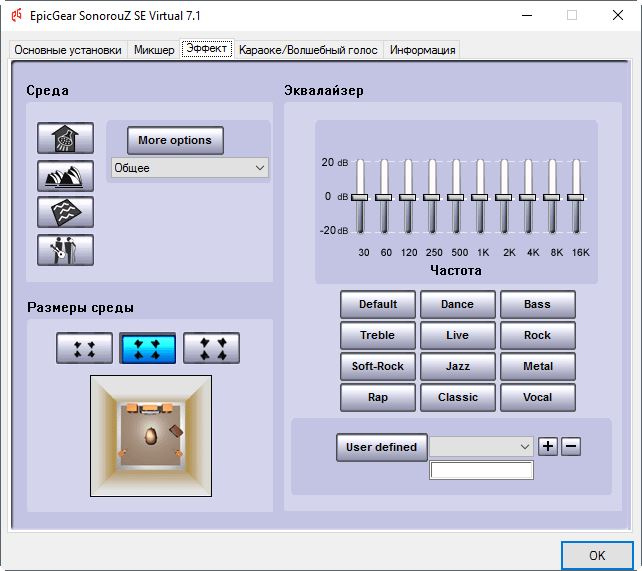The width and height of the screenshot is (642, 571).
Task: Confirm with the OK button
Action: click(x=597, y=555)
